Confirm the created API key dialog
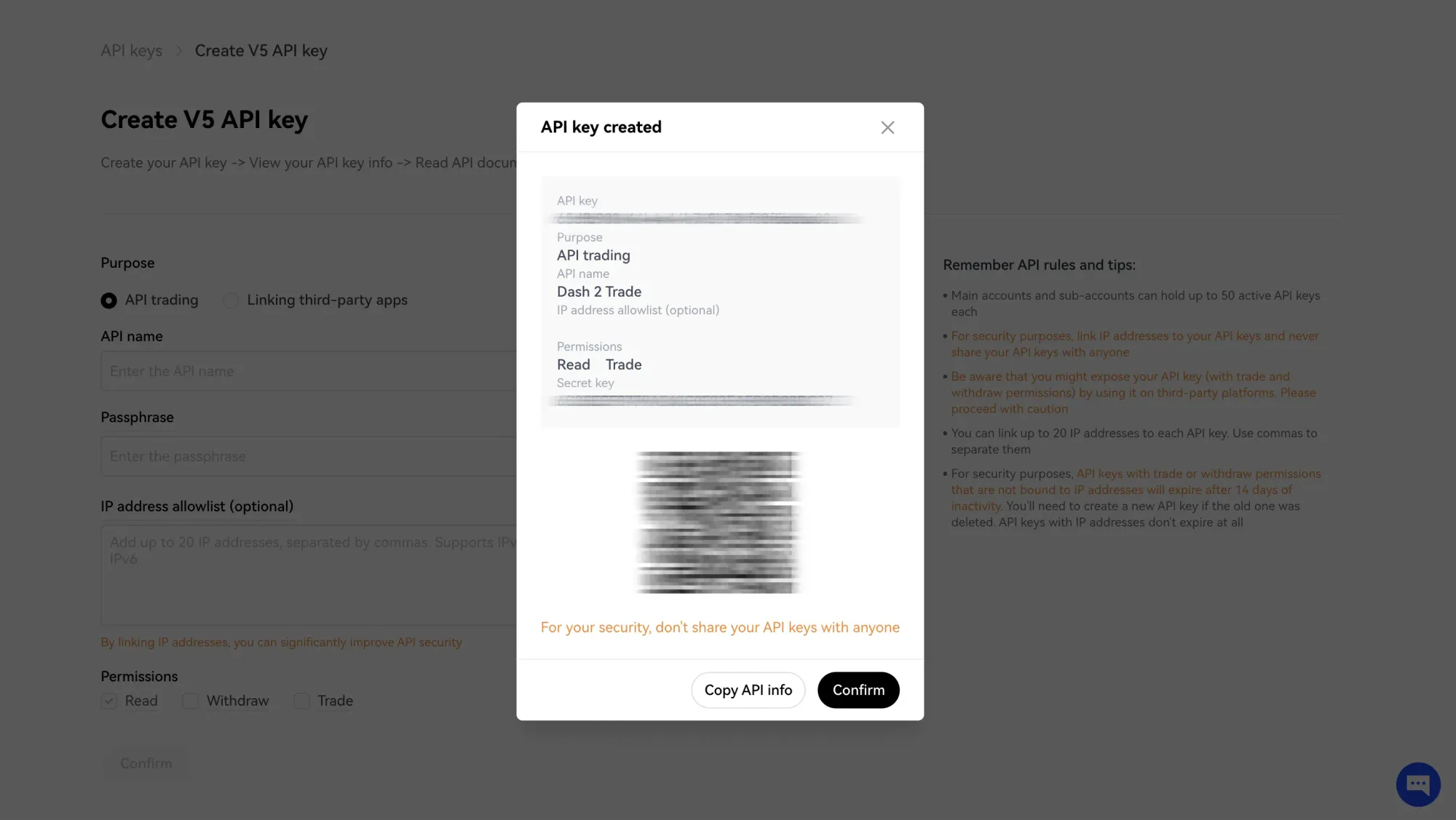Image resolution: width=1456 pixels, height=820 pixels. (x=858, y=689)
